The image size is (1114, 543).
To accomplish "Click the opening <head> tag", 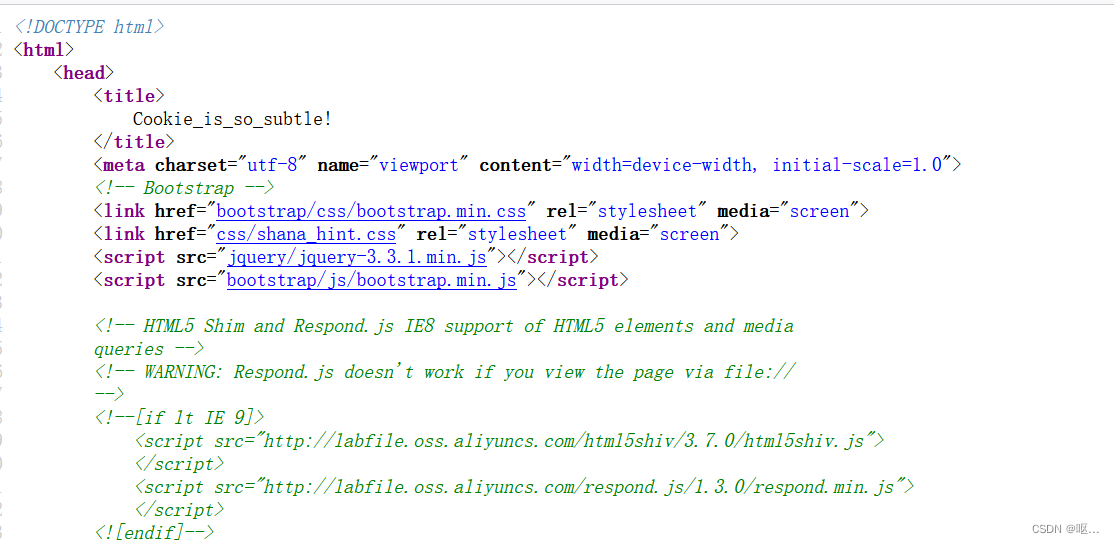I will click(x=84, y=73).
